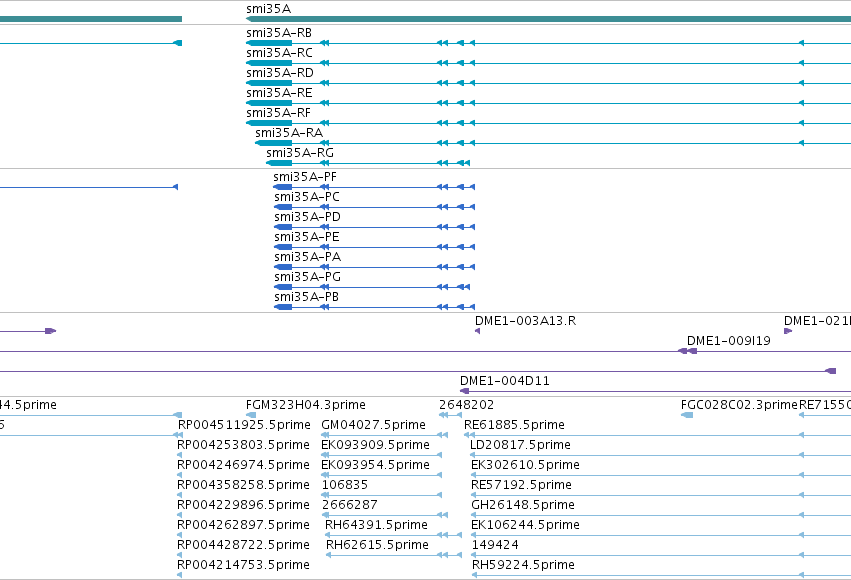851x580 pixels.
Task: Select transcript smi35A-RD label
Action: [x=280, y=73]
